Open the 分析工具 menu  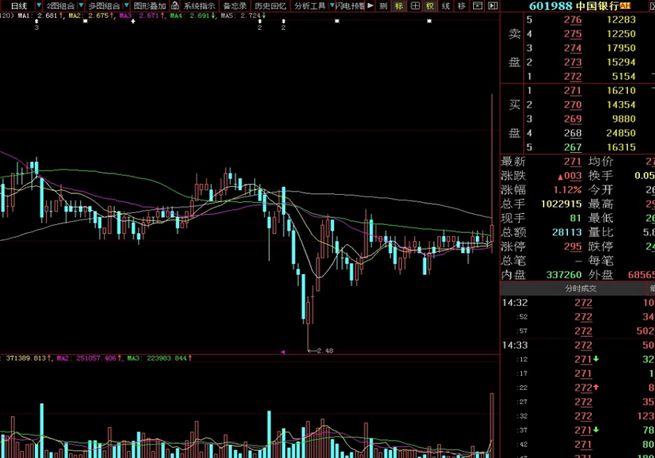309,6
